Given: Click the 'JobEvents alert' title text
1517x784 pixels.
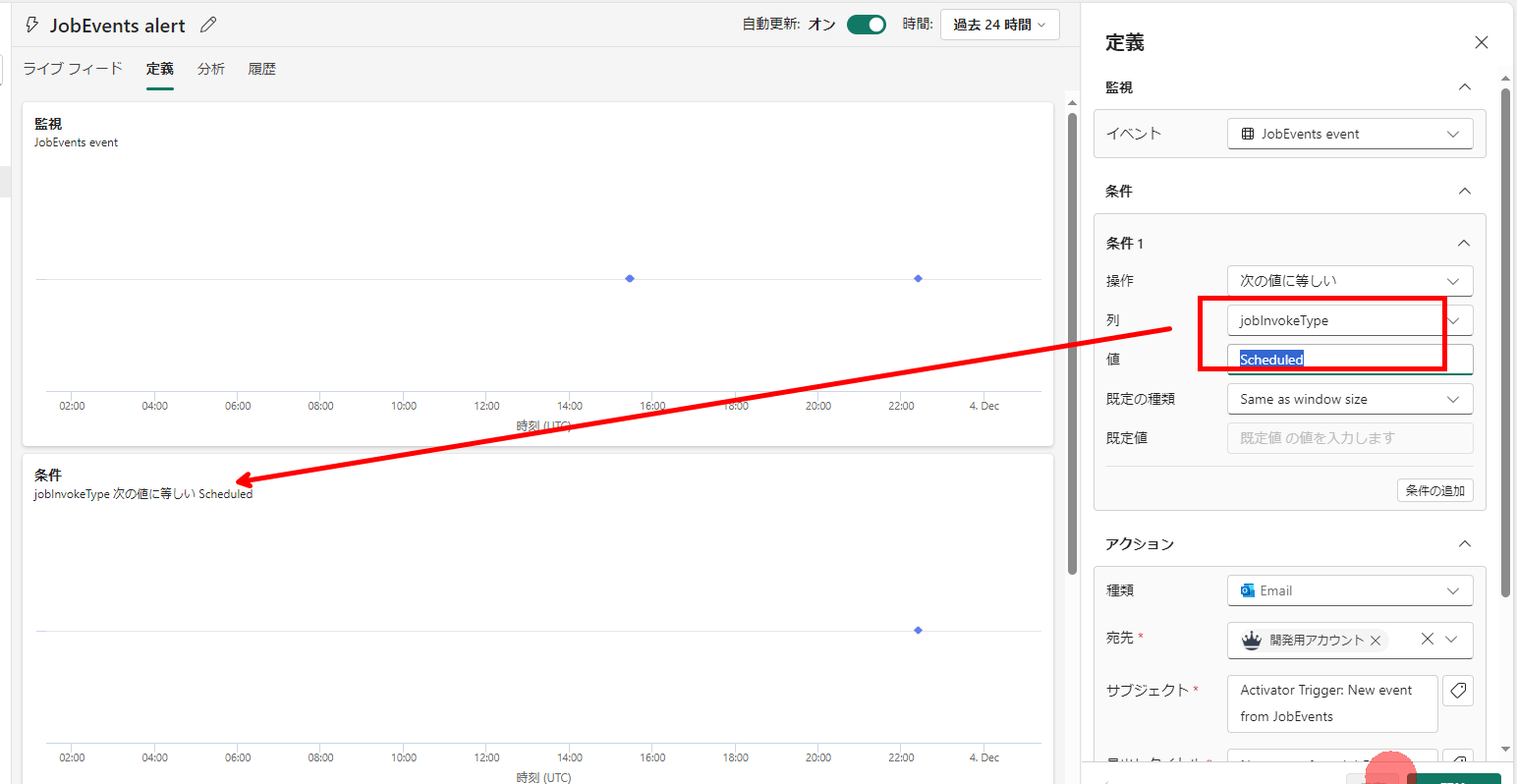Looking at the screenshot, I should click(x=118, y=26).
